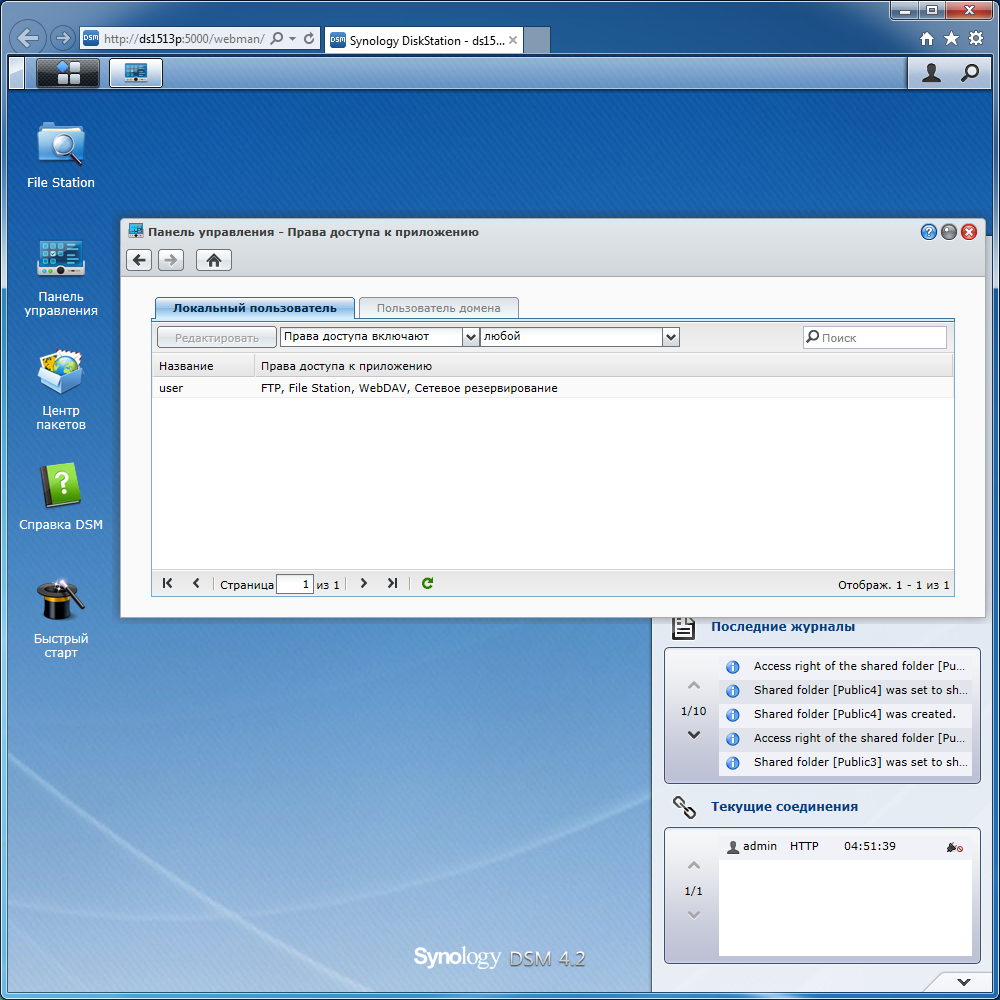Screen dimensions: 1000x1000
Task: Go to next page of user list
Action: tap(364, 583)
